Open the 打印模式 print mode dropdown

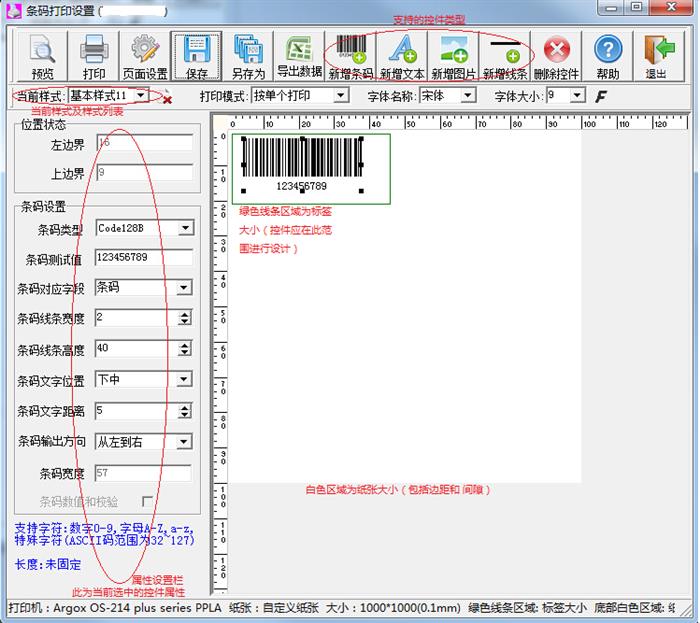pos(341,96)
